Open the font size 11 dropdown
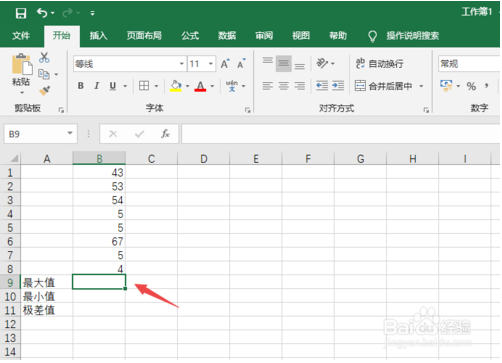 coord(210,63)
